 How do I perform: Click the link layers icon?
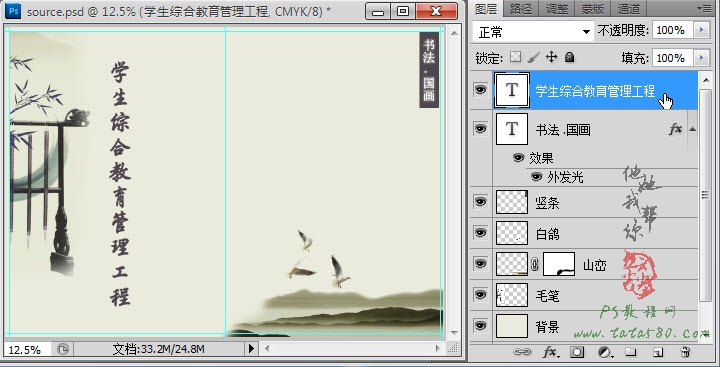522,352
